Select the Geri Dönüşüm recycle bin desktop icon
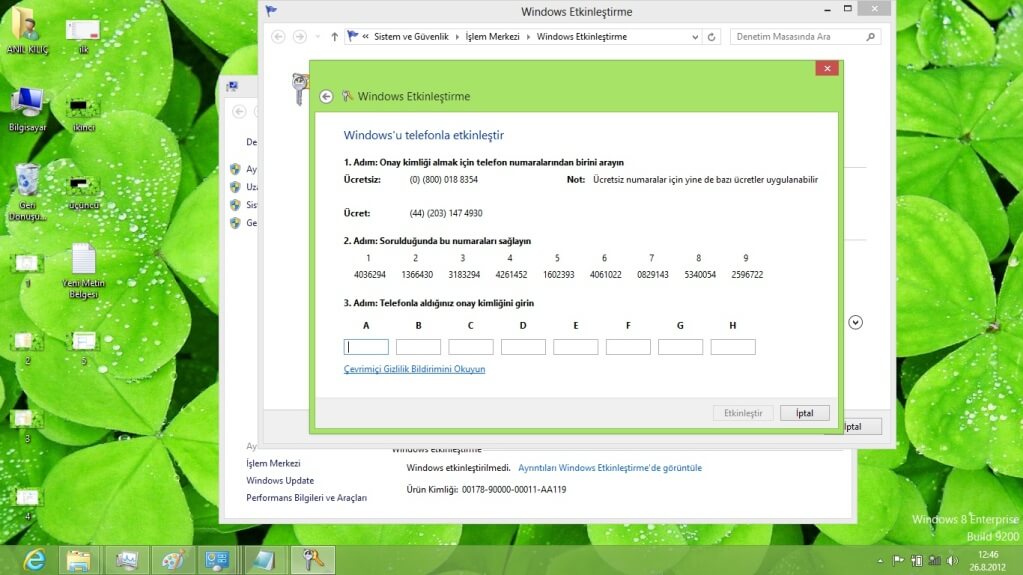 pyautogui.click(x=27, y=182)
